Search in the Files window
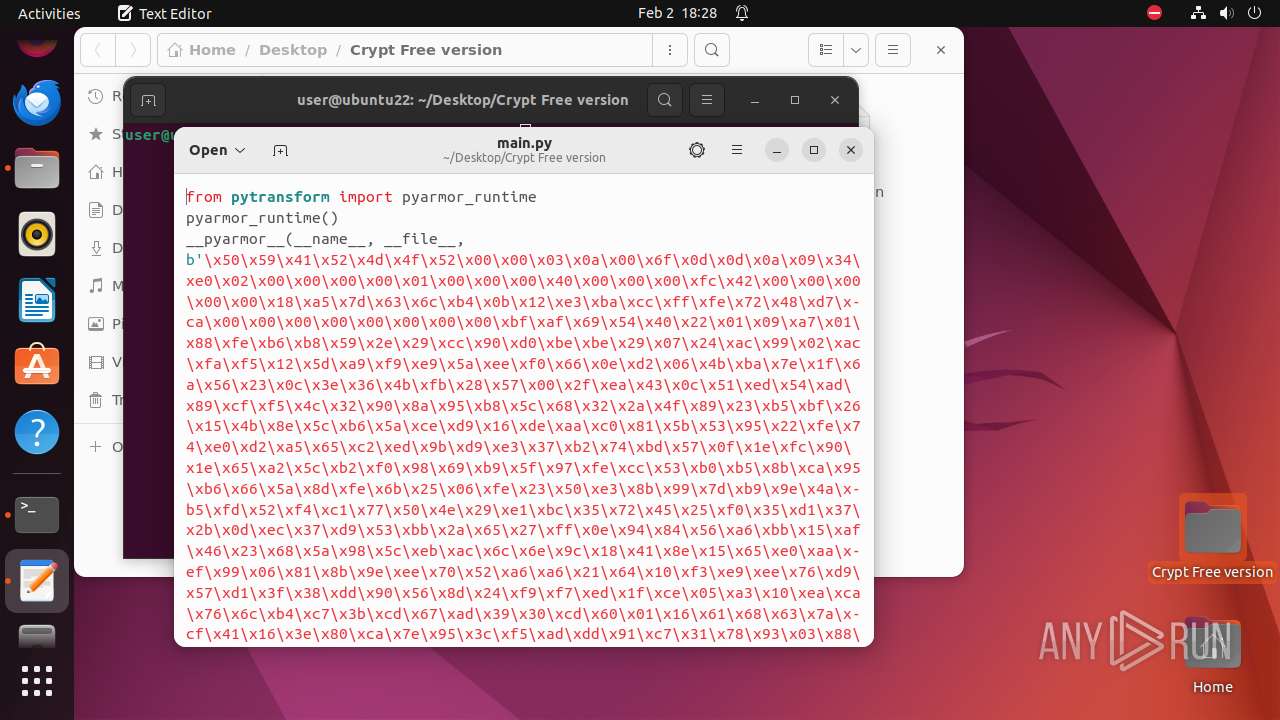This screenshot has width=1280, height=720. tap(711, 50)
